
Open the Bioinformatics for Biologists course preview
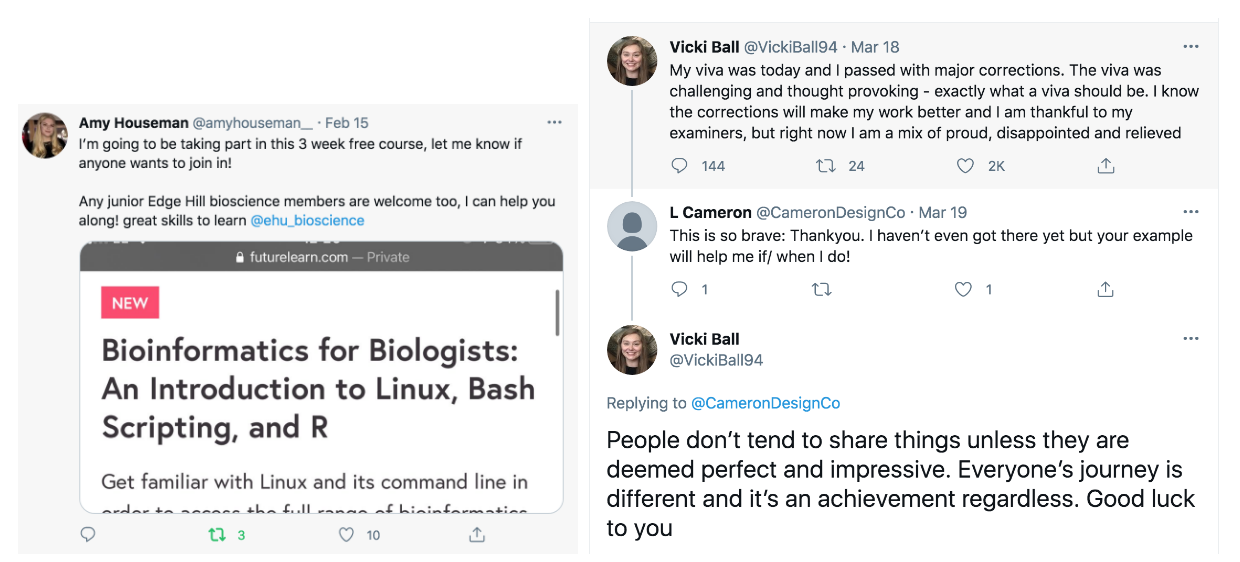tap(321, 377)
